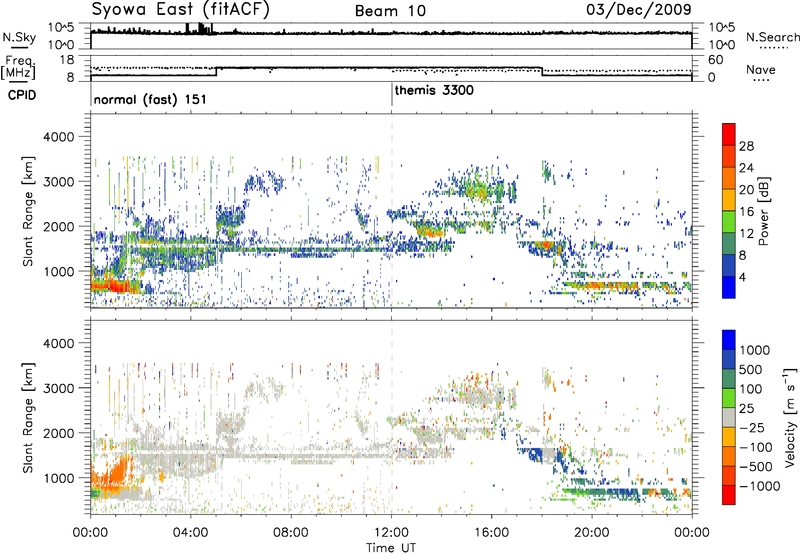Screen dimensions: 800x554
Task: Click the '12:00' time axis label
Action: pos(391,532)
